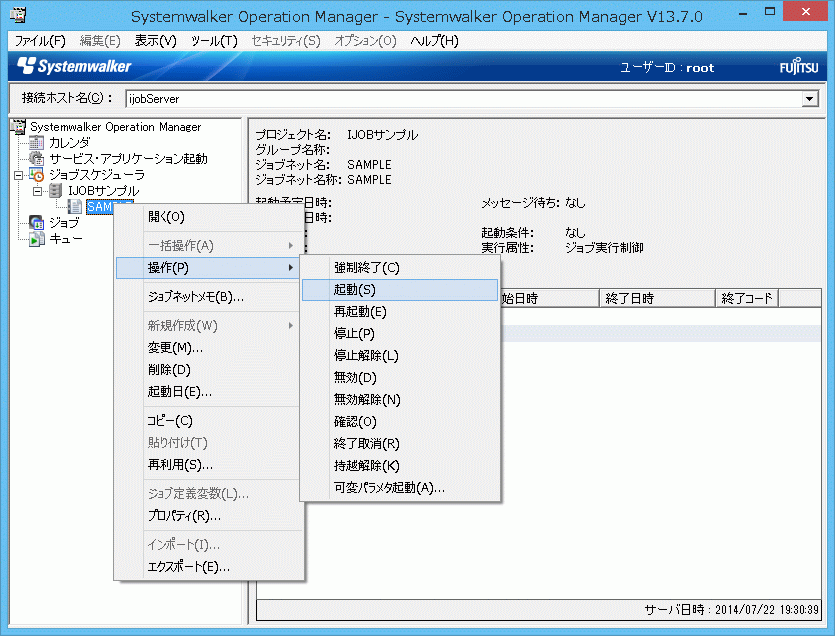
Task: Click the ジョブ実行制御 value text
Action: (604, 248)
